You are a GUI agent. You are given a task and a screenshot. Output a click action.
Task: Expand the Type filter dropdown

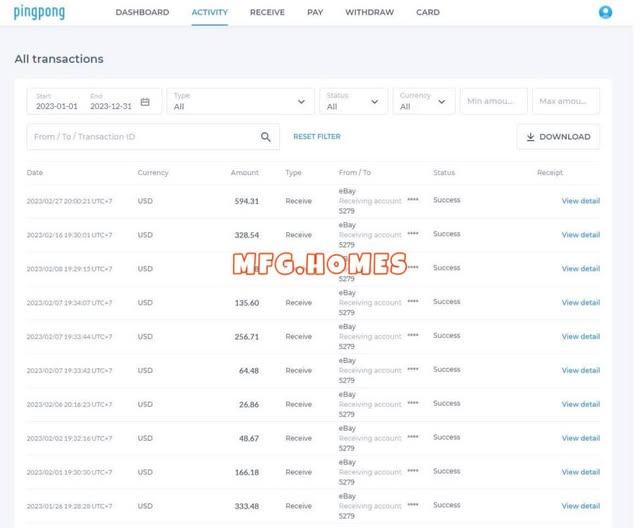pyautogui.click(x=241, y=101)
